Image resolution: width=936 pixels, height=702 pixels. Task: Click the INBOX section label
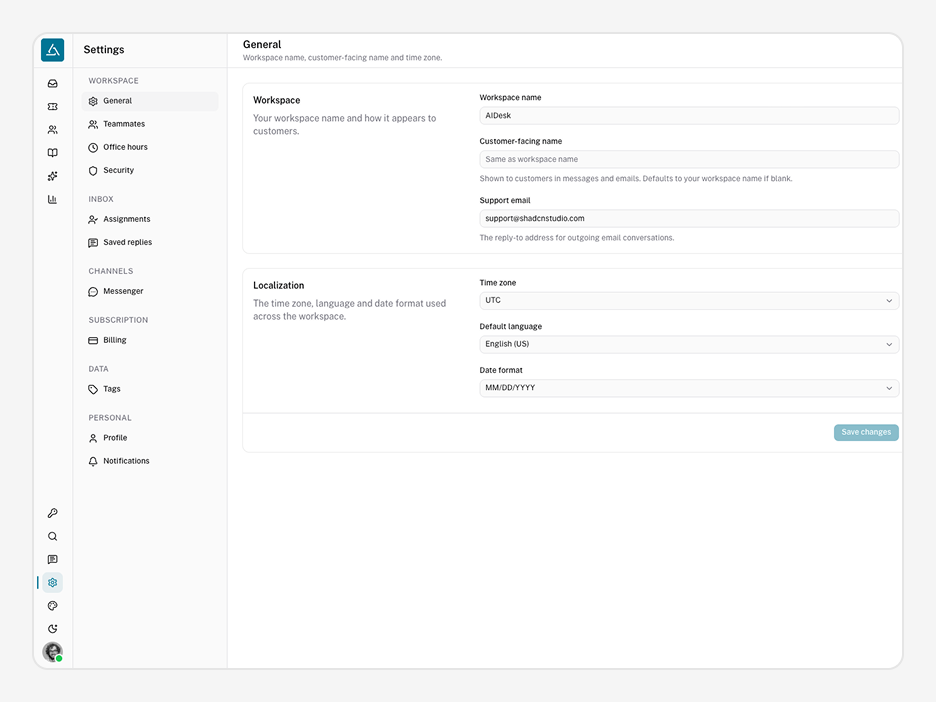[x=101, y=199]
